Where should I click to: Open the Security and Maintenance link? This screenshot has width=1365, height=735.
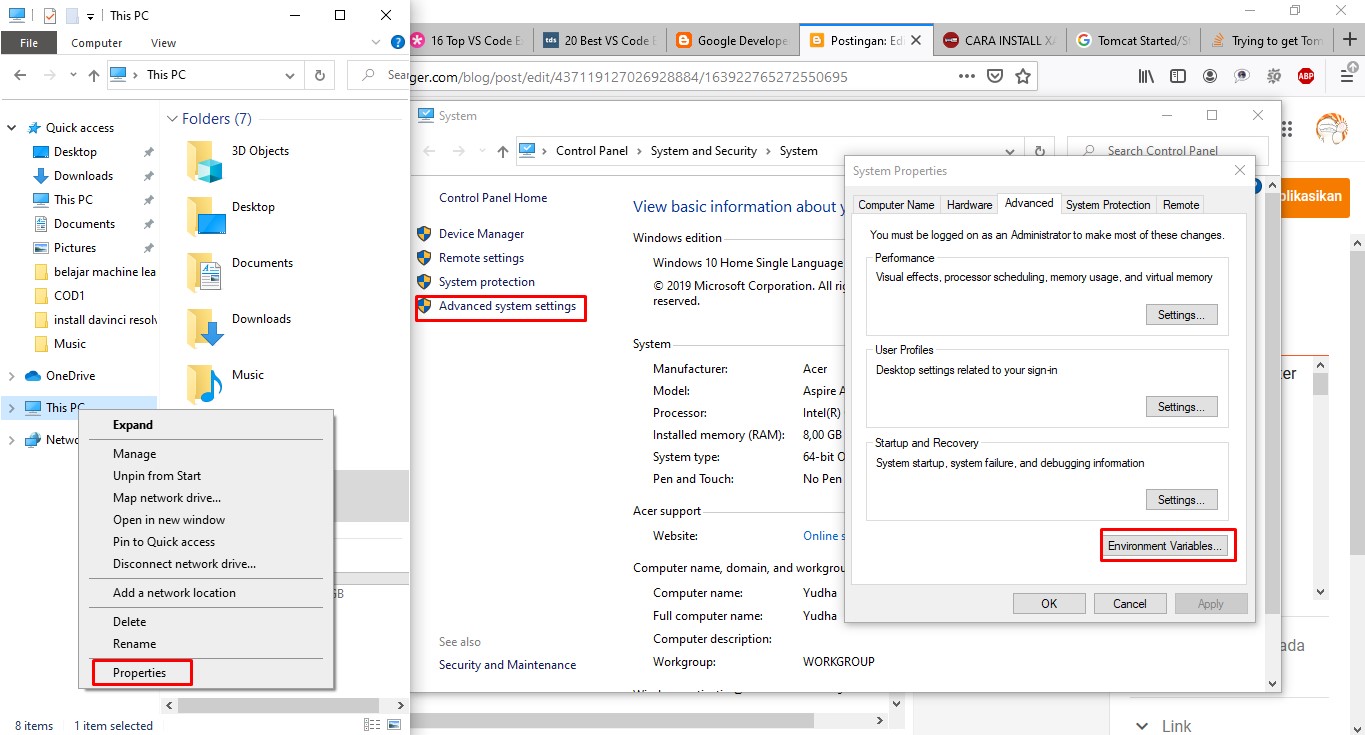[509, 664]
